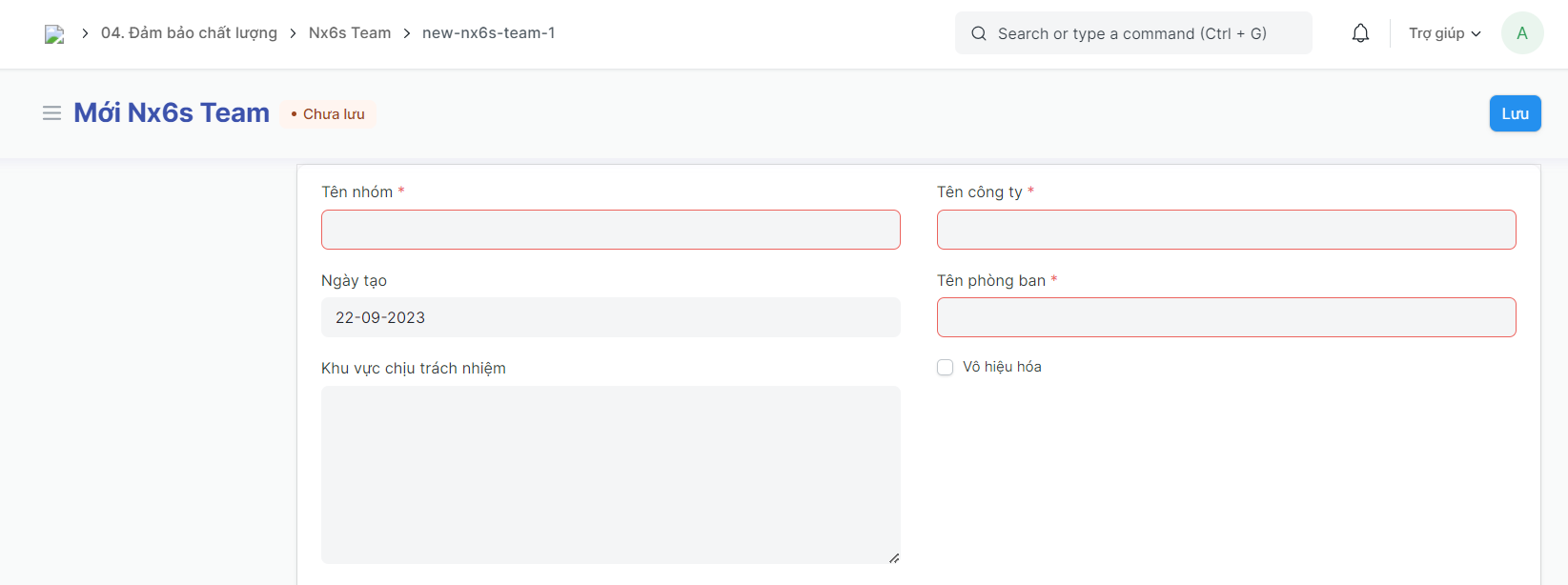1568x585 pixels.
Task: Focus the Tên nhóm input field
Action: click(610, 230)
